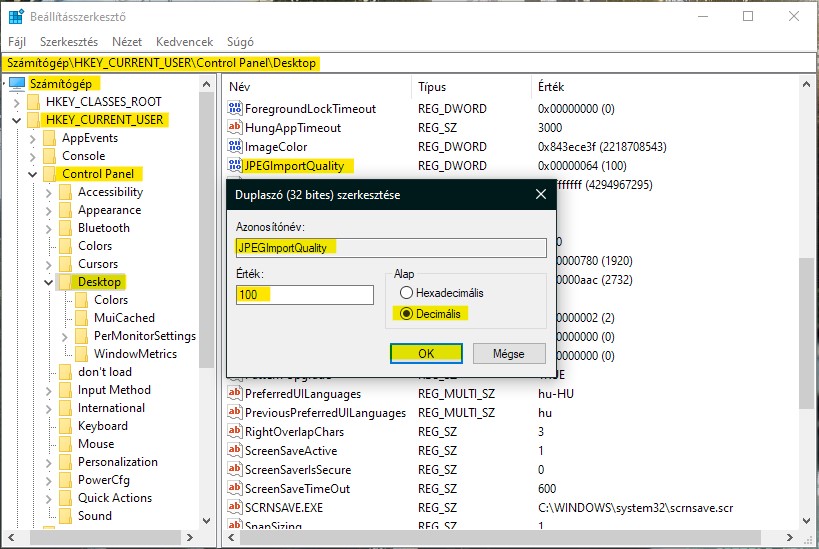Click the registry path address bar

point(409,63)
